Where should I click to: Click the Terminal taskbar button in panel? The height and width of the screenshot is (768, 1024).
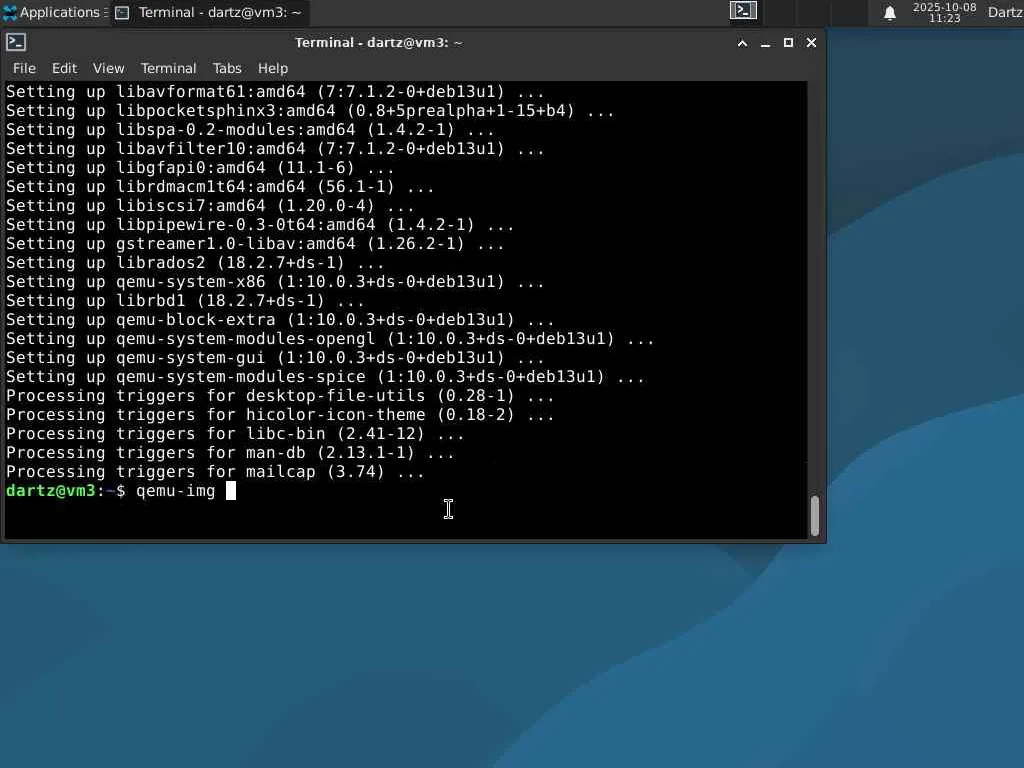pyautogui.click(x=209, y=12)
